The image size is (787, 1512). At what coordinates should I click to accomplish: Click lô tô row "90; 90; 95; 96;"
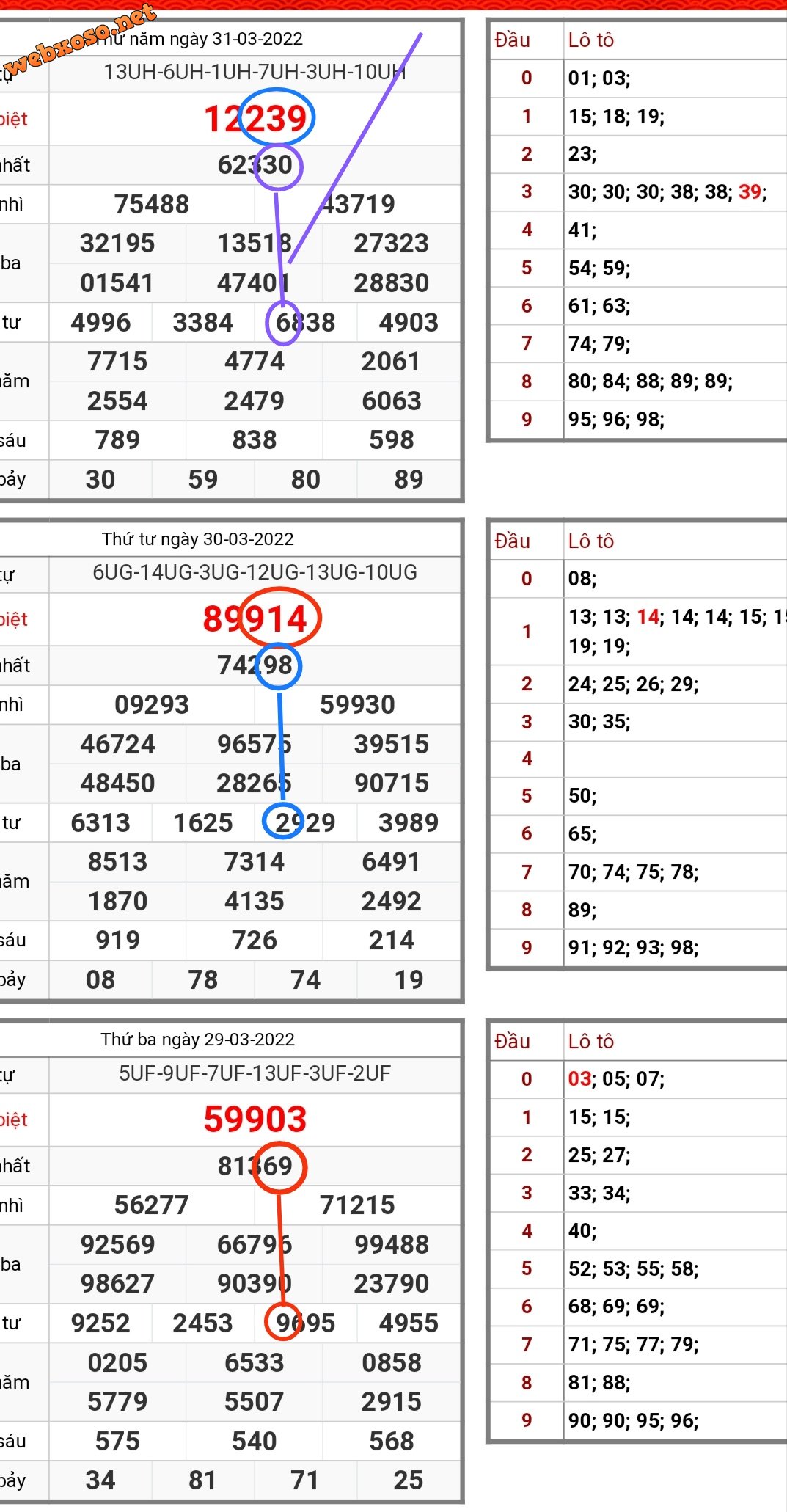coord(634,1421)
